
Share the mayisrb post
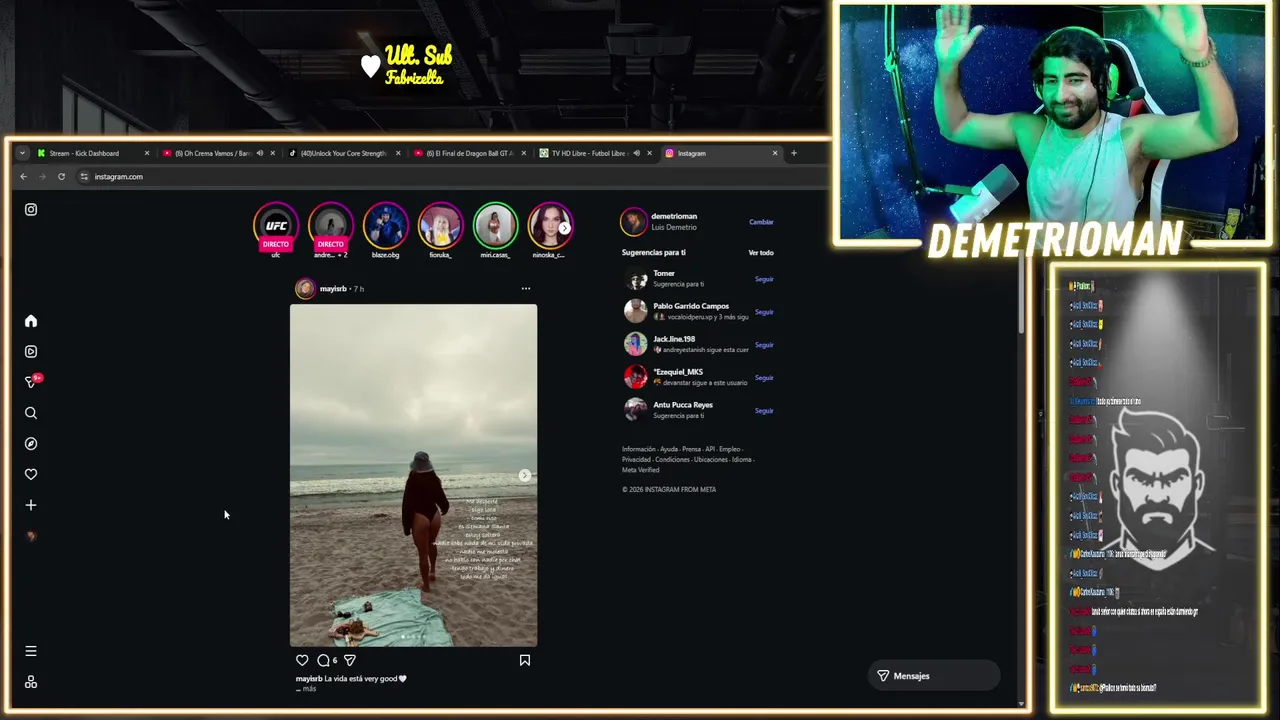[x=349, y=660]
